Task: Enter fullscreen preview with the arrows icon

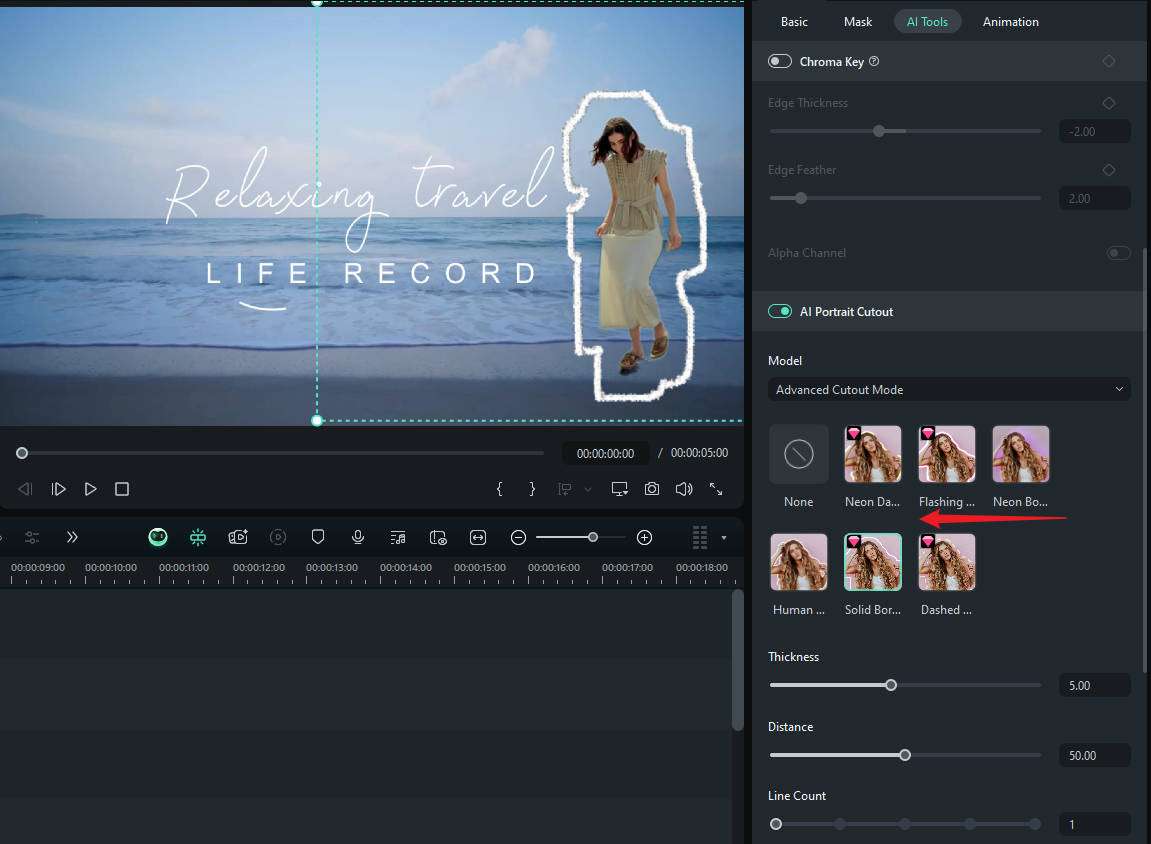Action: pyautogui.click(x=716, y=489)
